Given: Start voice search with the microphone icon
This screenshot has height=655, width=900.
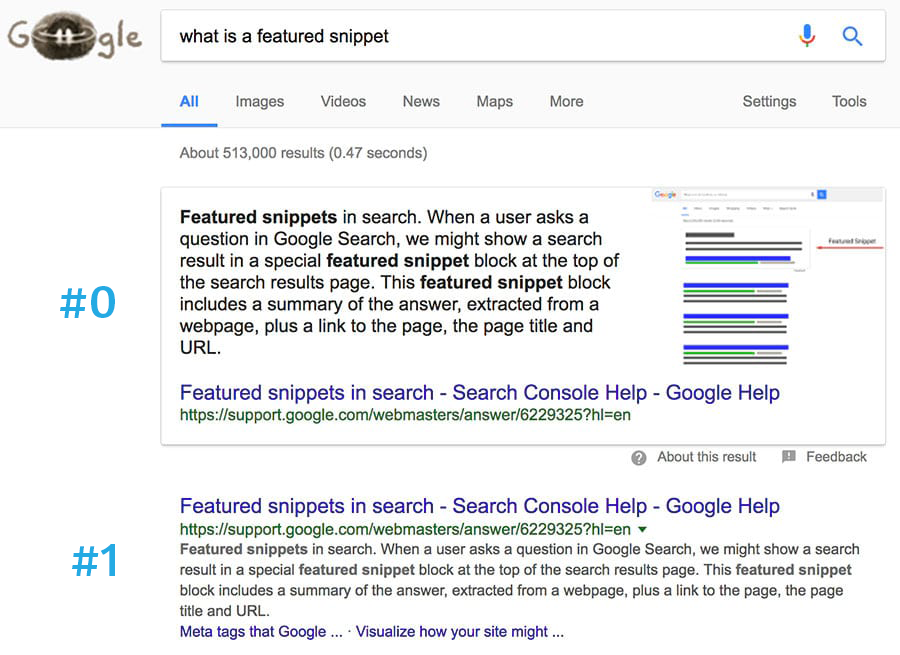Looking at the screenshot, I should (807, 36).
